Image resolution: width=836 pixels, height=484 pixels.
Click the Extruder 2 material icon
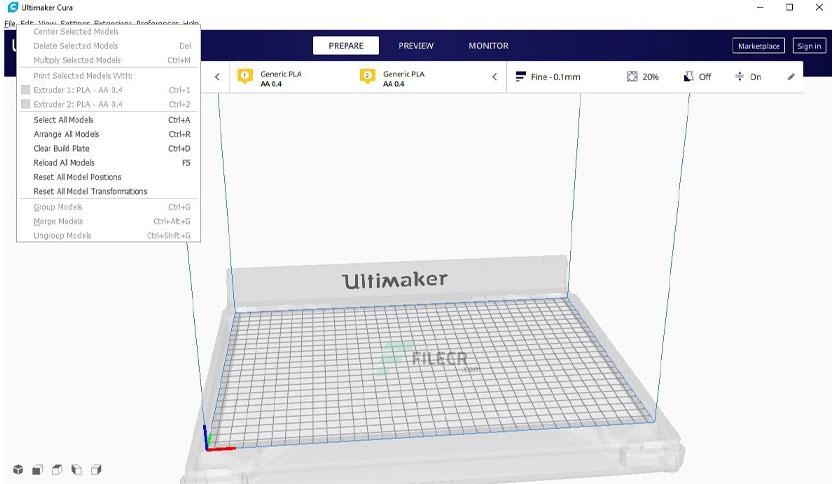point(367,76)
